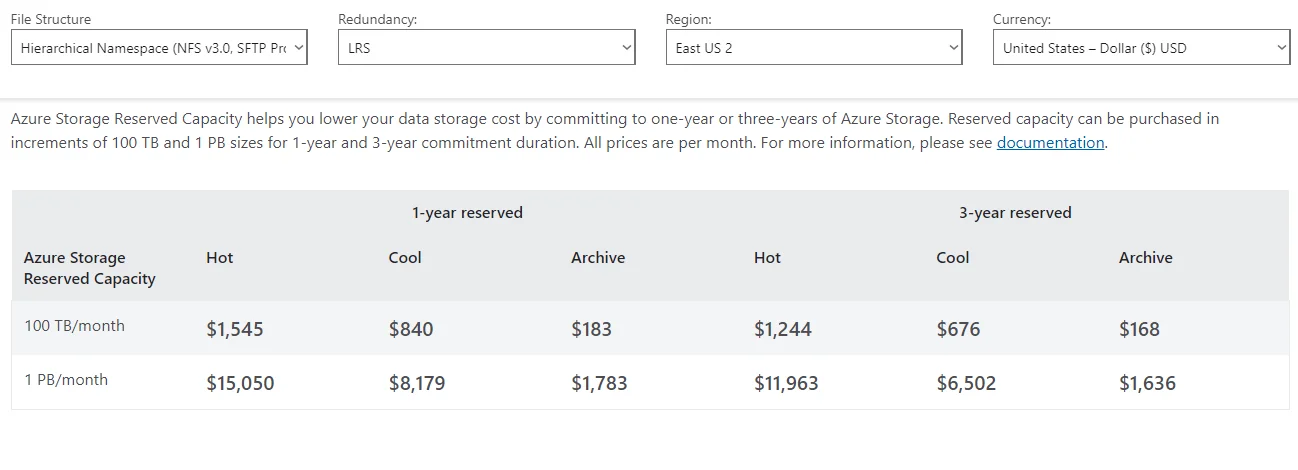Click the Redundancy: label

click(378, 19)
